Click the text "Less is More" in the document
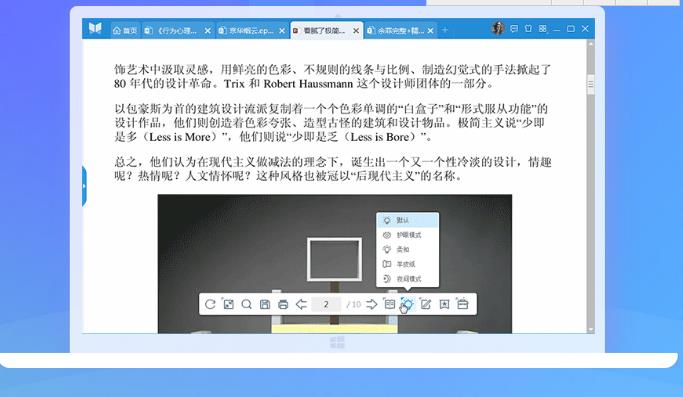 pos(179,137)
